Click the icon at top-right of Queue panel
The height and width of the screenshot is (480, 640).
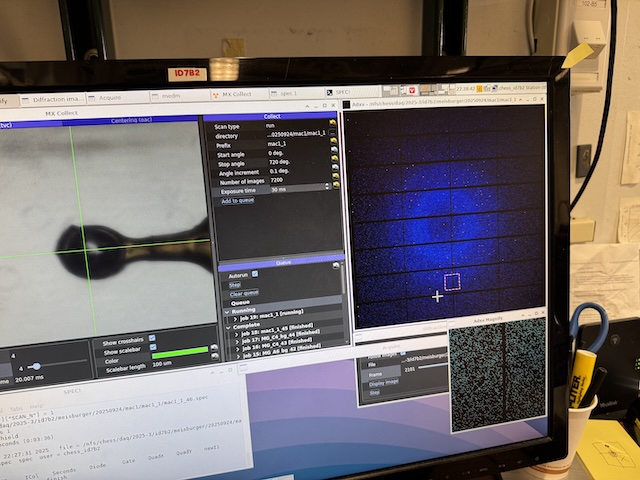336,265
